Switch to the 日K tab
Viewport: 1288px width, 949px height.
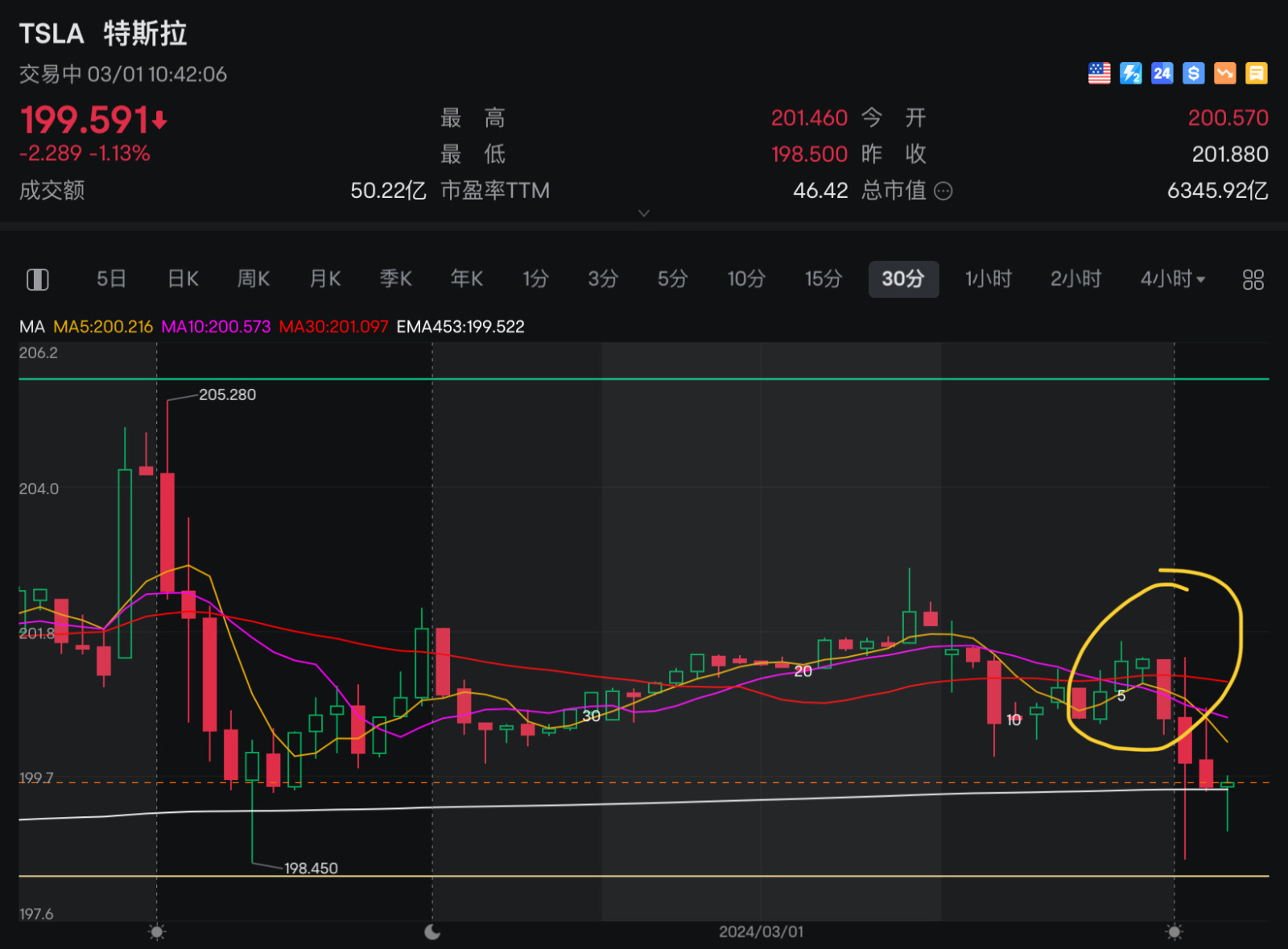[x=183, y=279]
